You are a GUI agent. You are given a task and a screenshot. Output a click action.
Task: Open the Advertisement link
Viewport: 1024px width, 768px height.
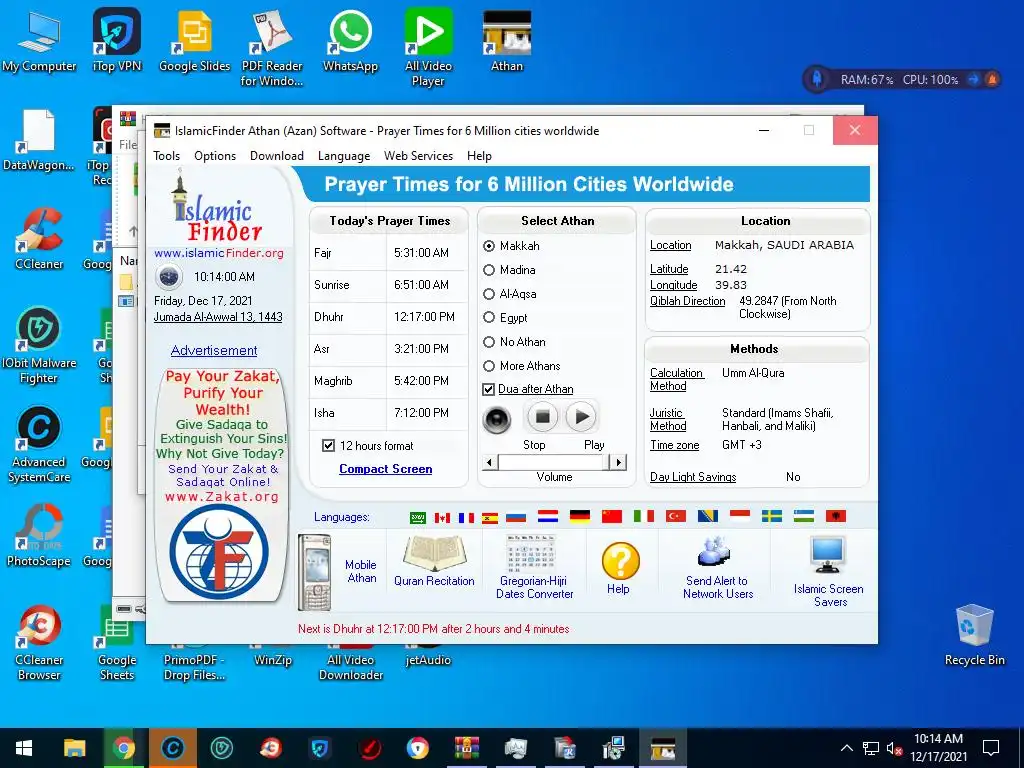(214, 351)
